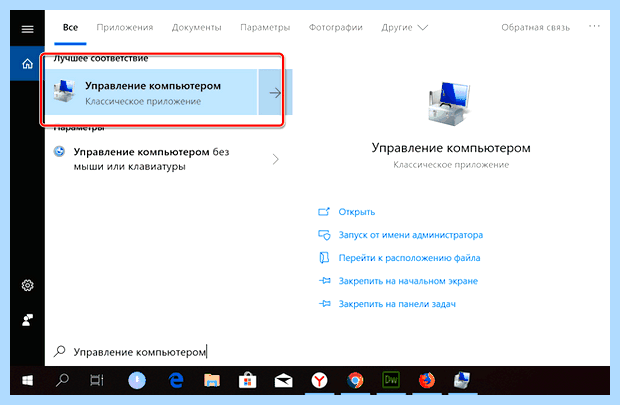
Task: Switch to the Документы tab
Action: (x=197, y=27)
